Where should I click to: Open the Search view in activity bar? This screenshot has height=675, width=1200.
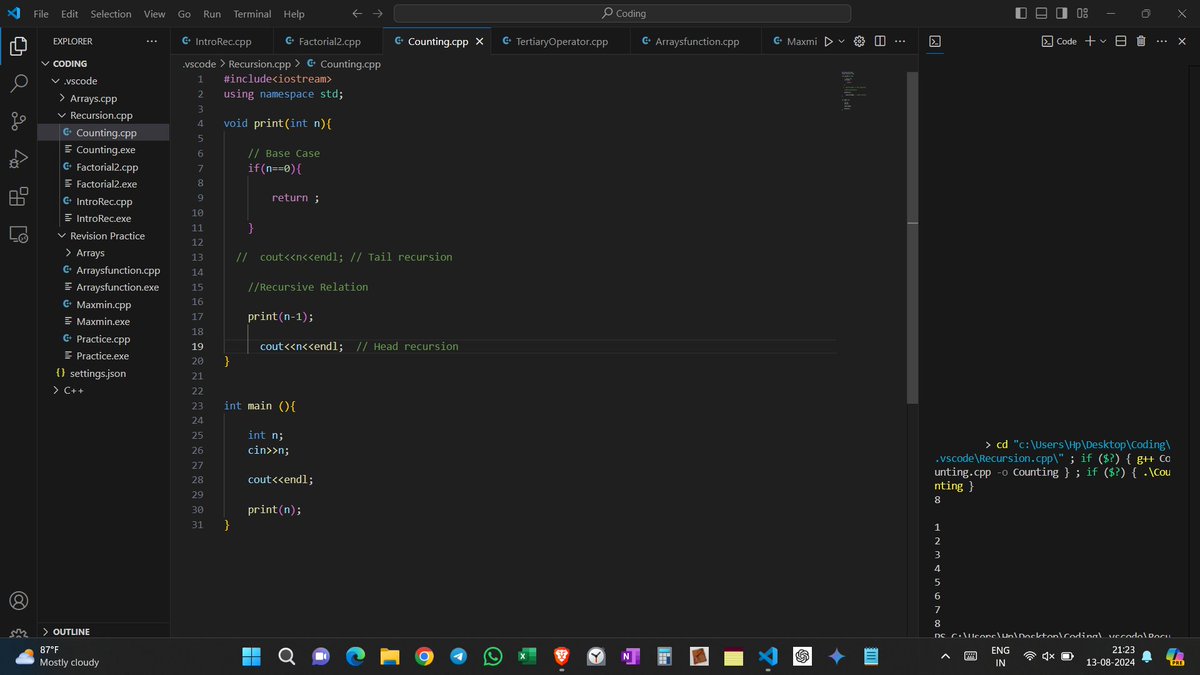[18, 84]
